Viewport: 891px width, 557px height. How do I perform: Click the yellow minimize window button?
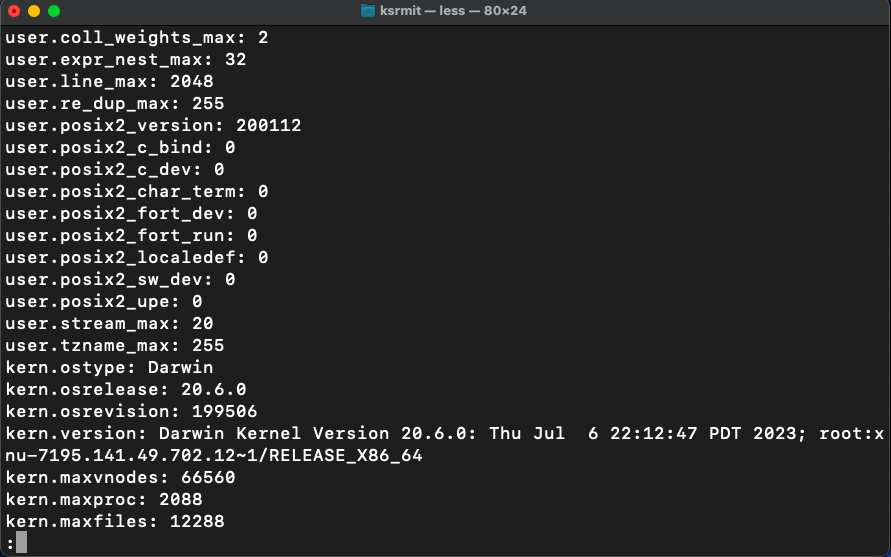tap(34, 11)
